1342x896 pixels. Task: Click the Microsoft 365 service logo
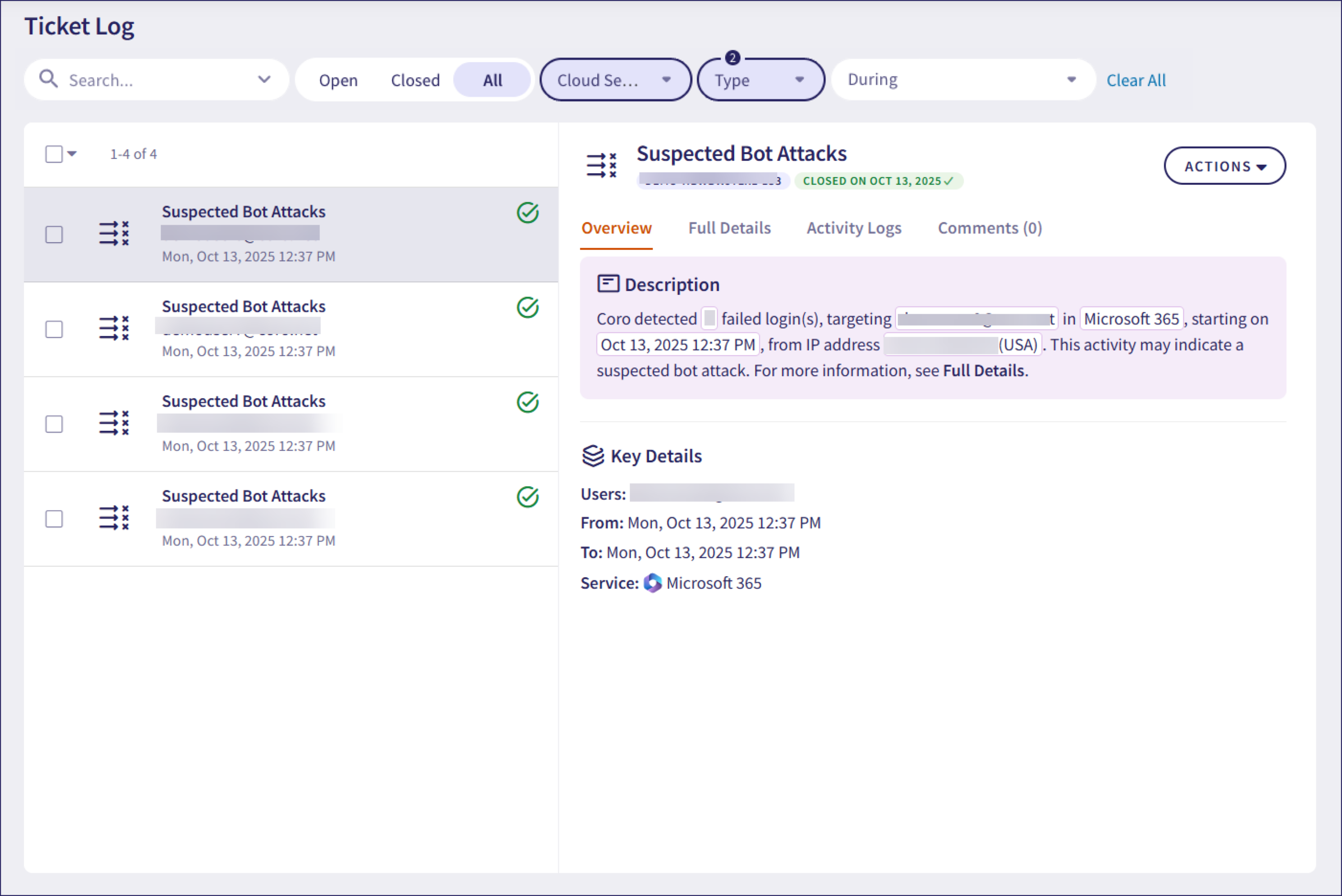click(x=652, y=583)
